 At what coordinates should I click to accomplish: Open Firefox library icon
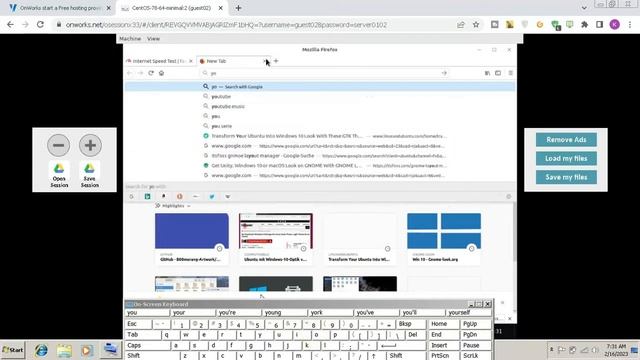coord(487,73)
